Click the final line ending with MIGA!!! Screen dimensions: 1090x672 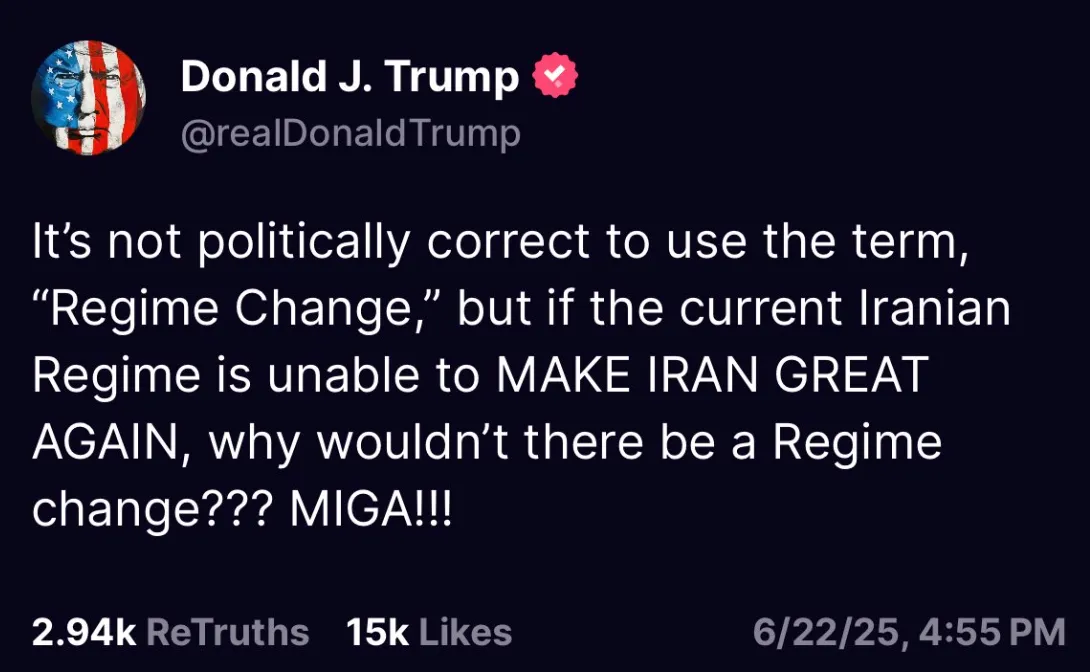coord(240,508)
